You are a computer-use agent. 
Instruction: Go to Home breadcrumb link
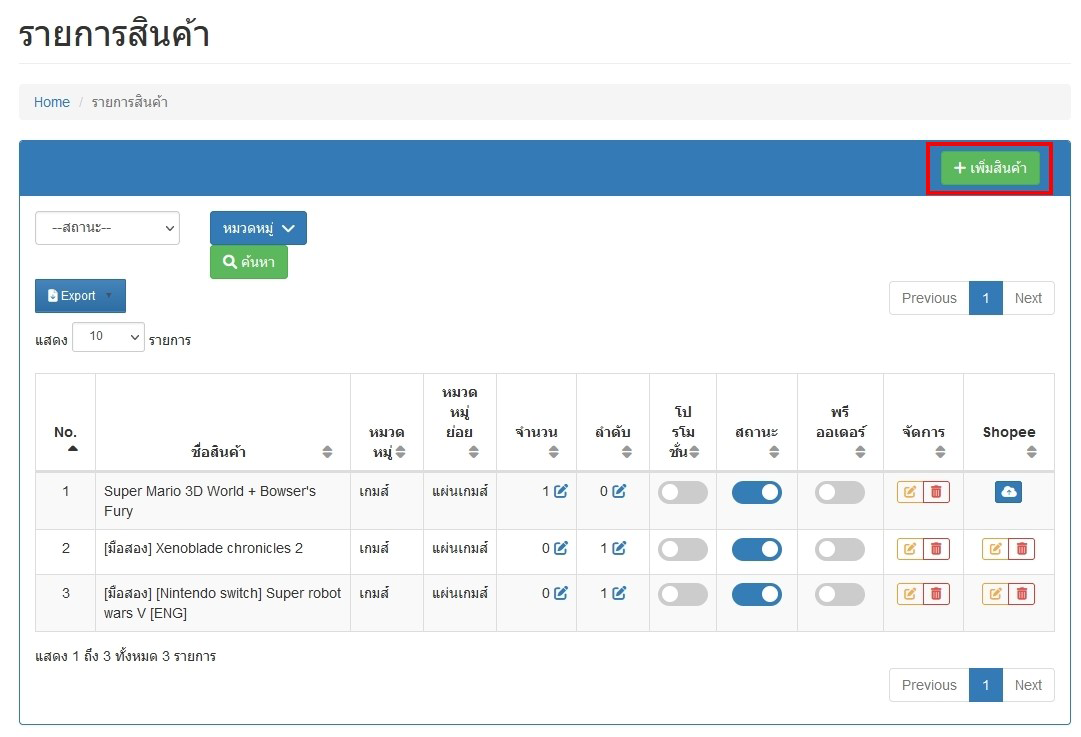click(x=52, y=102)
